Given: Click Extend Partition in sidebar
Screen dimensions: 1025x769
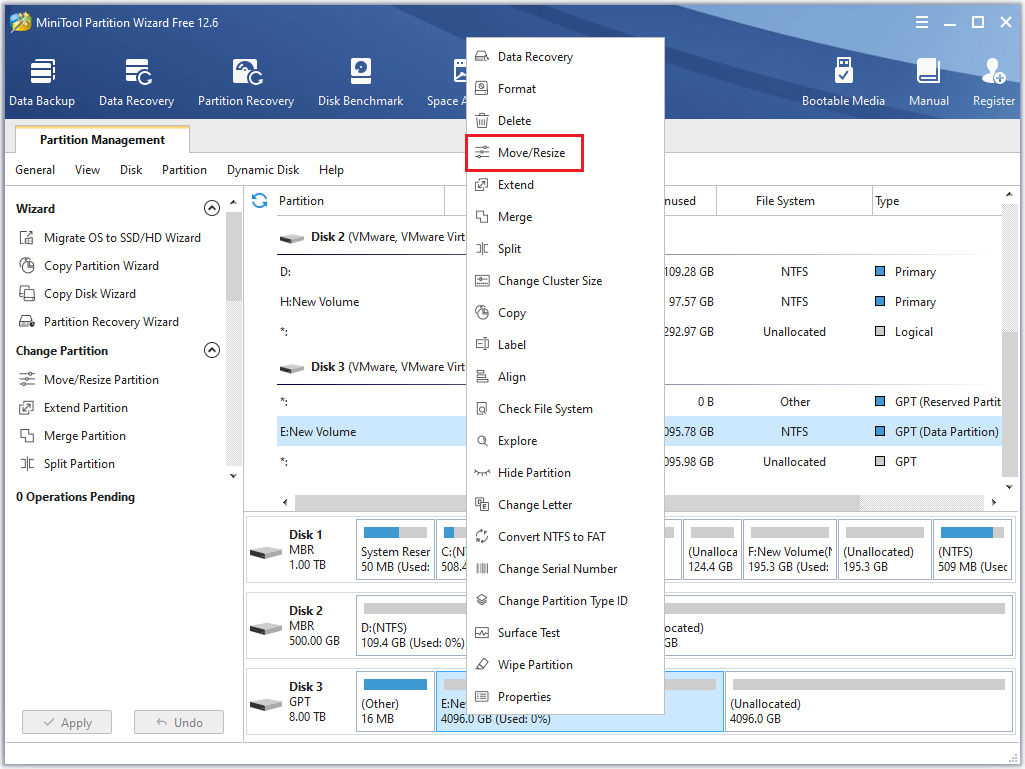Looking at the screenshot, I should click(x=74, y=408).
